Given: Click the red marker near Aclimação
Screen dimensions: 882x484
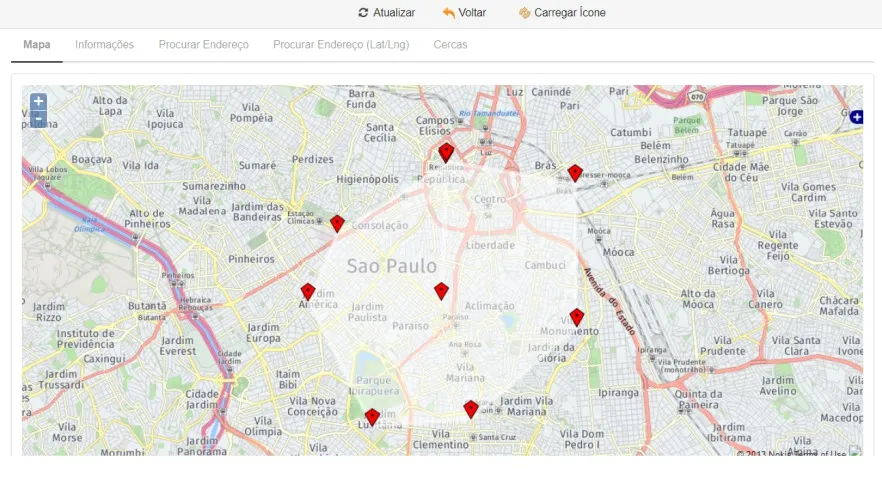Looking at the screenshot, I should point(441,290).
